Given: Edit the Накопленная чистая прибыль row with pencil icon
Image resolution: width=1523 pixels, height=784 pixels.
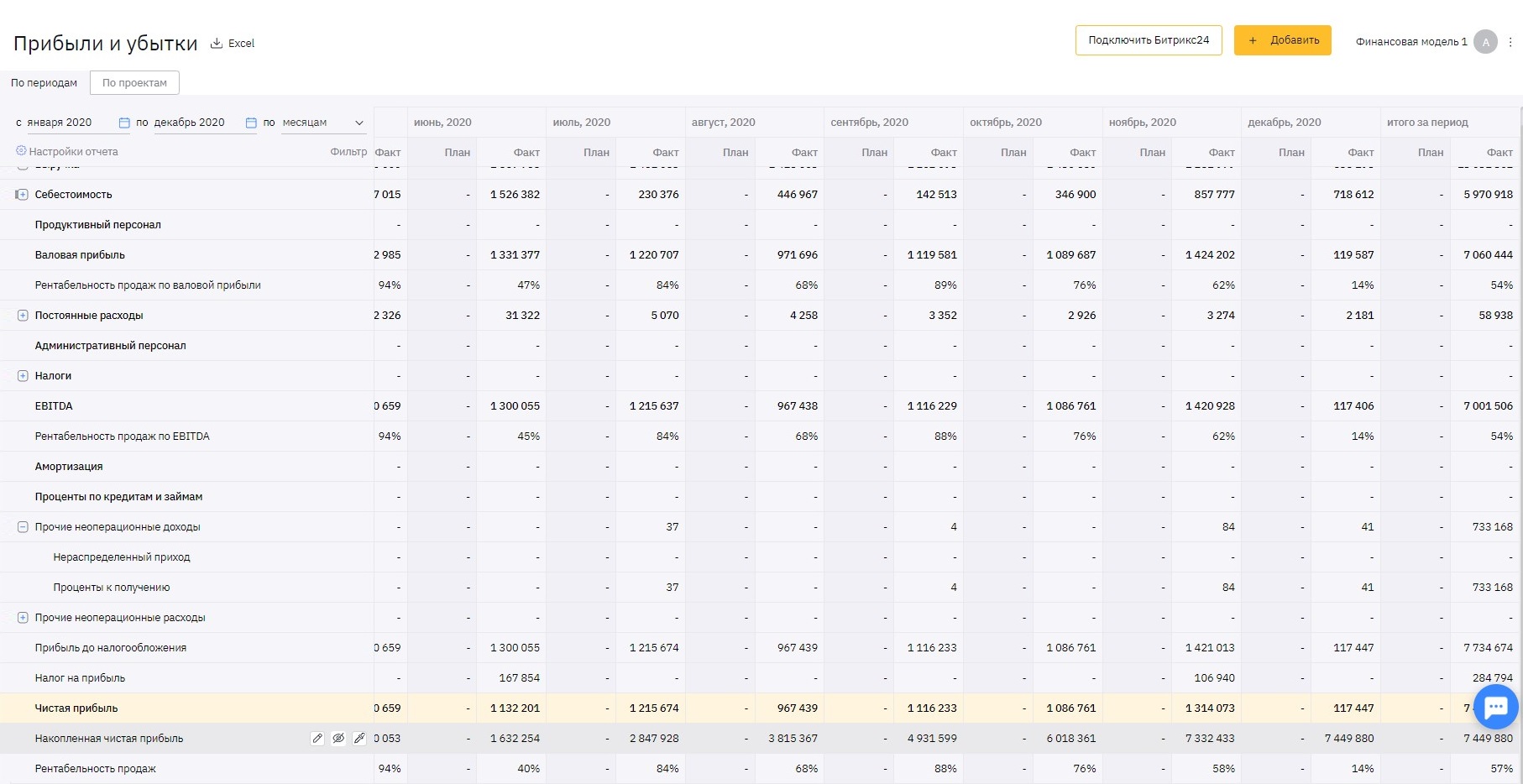Looking at the screenshot, I should point(317,739).
